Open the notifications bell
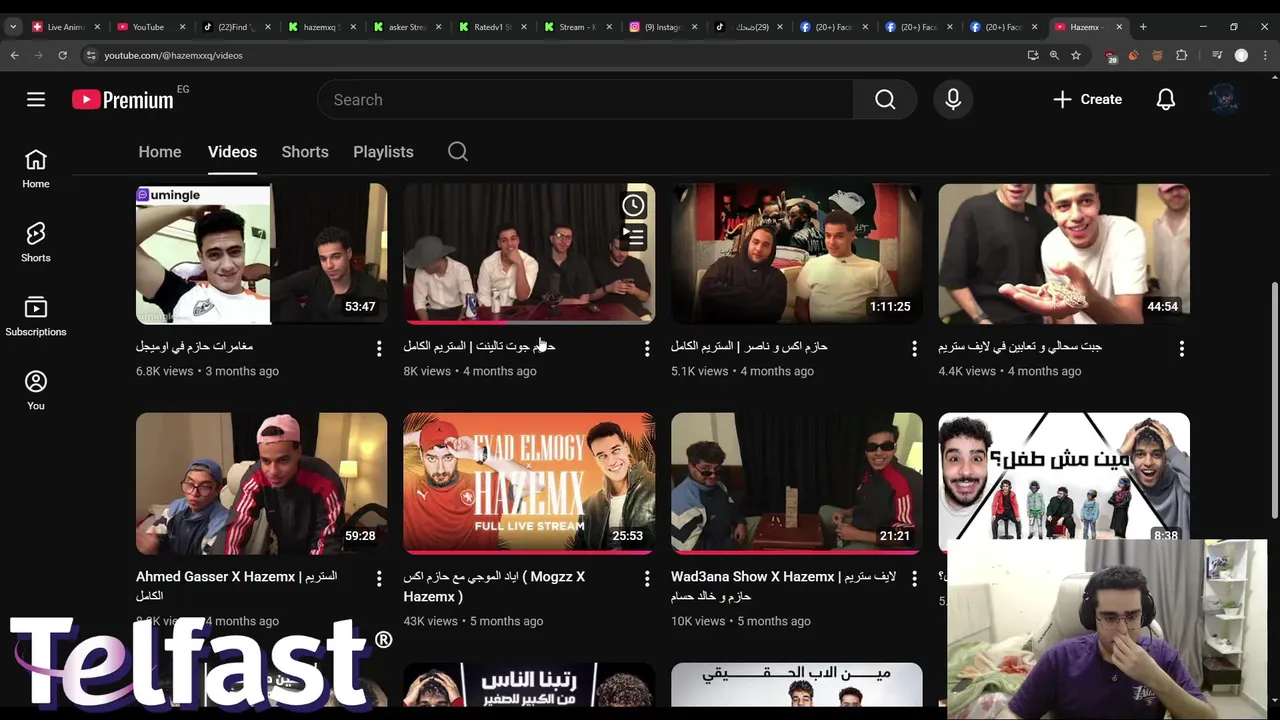 coord(1166,99)
